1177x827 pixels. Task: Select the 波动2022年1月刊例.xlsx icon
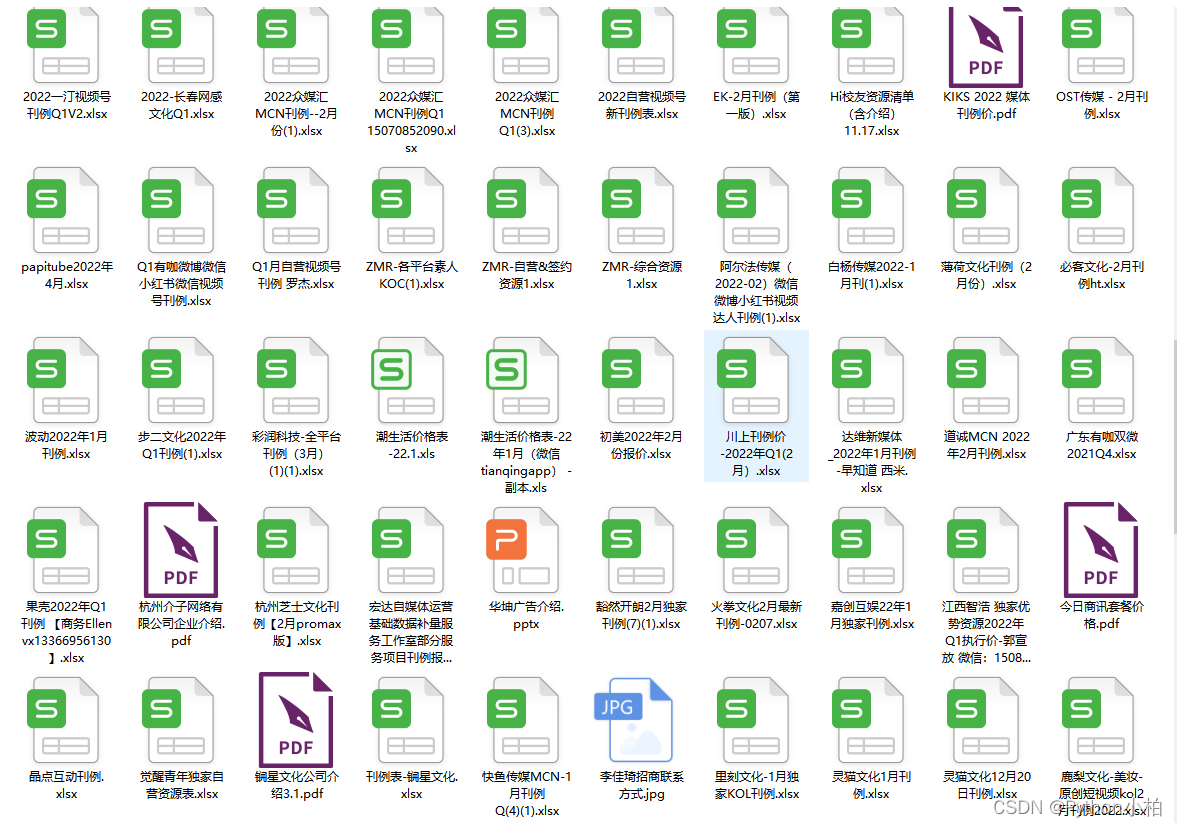(x=63, y=380)
